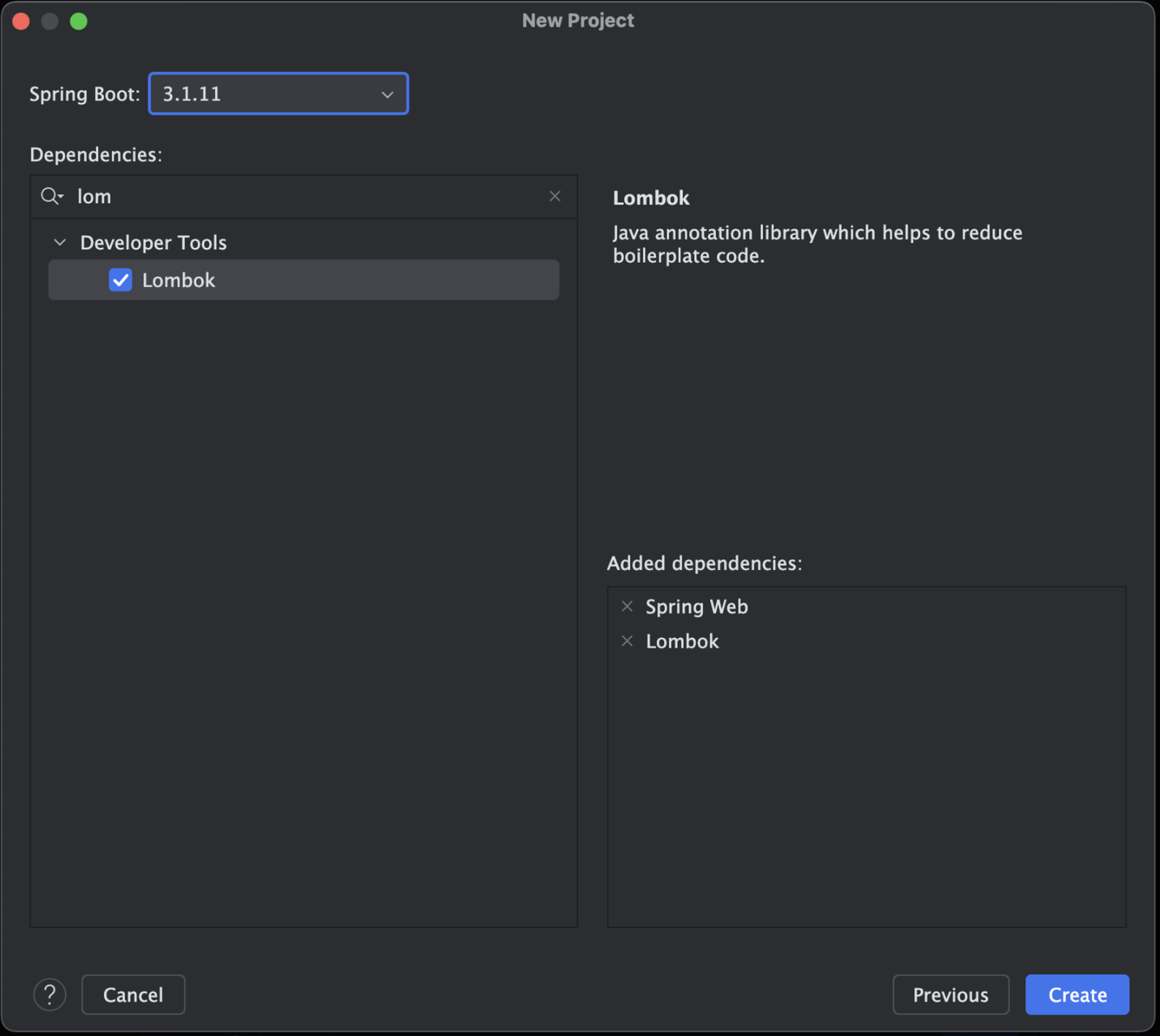
Task: Click the Lombok description heading
Action: pyautogui.click(x=651, y=198)
